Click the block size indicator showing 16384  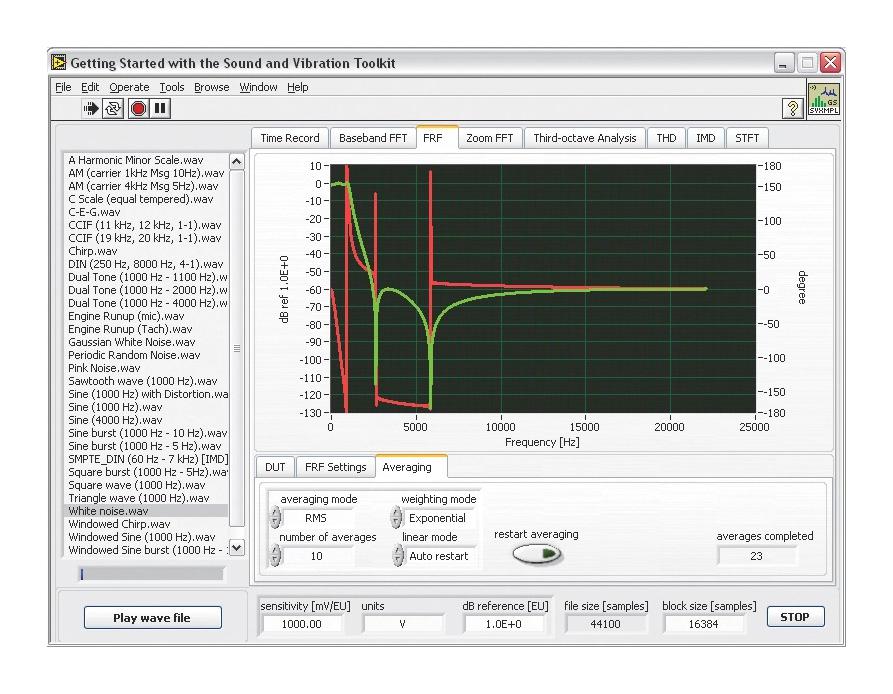point(703,624)
